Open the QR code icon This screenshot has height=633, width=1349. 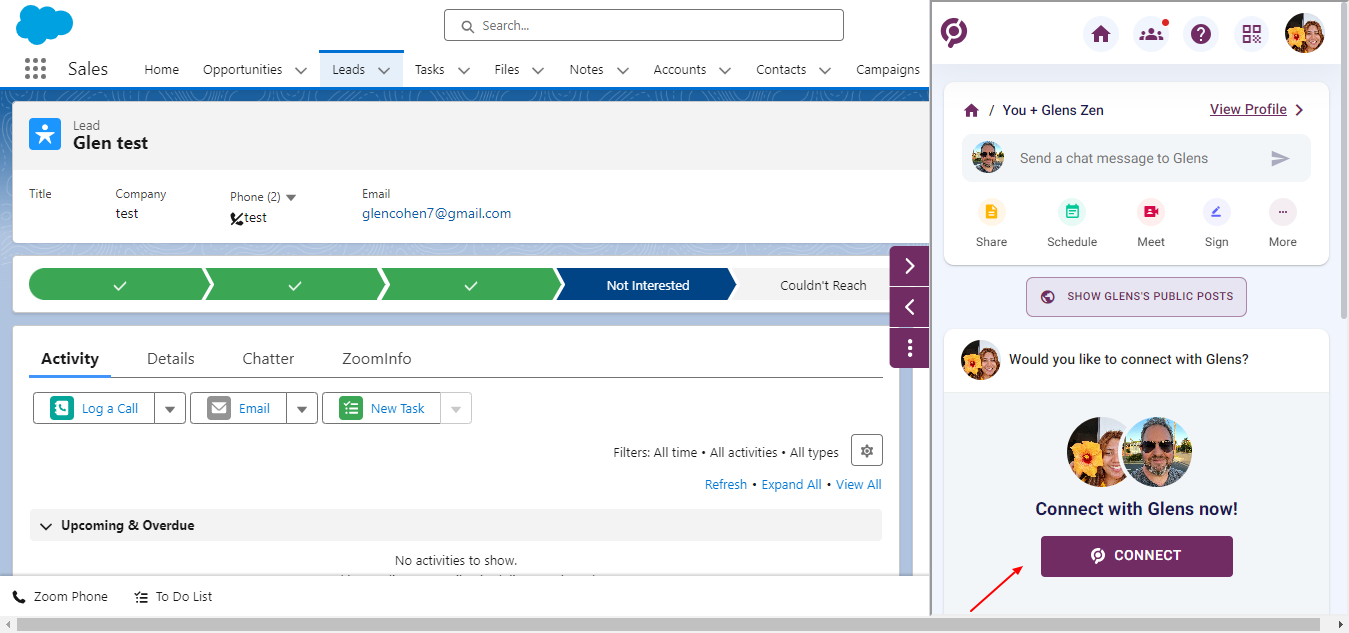point(1252,34)
